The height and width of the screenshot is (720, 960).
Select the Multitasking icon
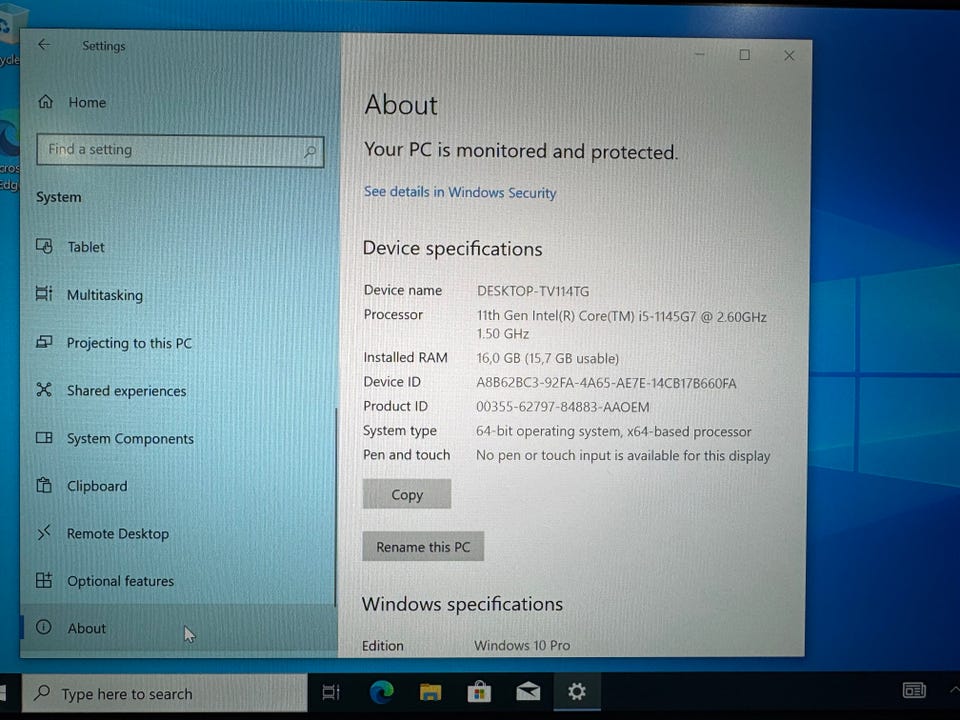tap(44, 294)
